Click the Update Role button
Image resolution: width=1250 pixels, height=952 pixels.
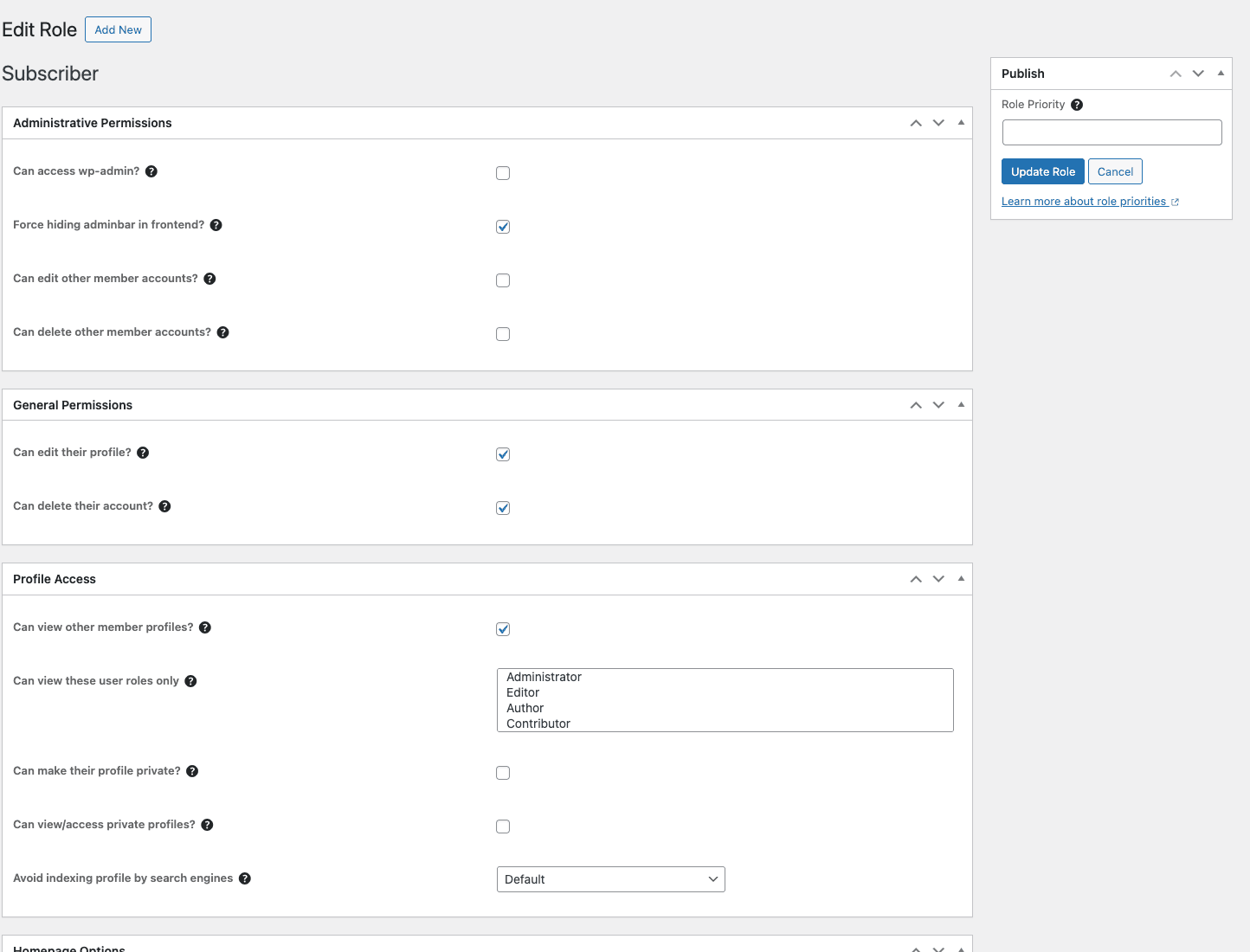[1043, 171]
